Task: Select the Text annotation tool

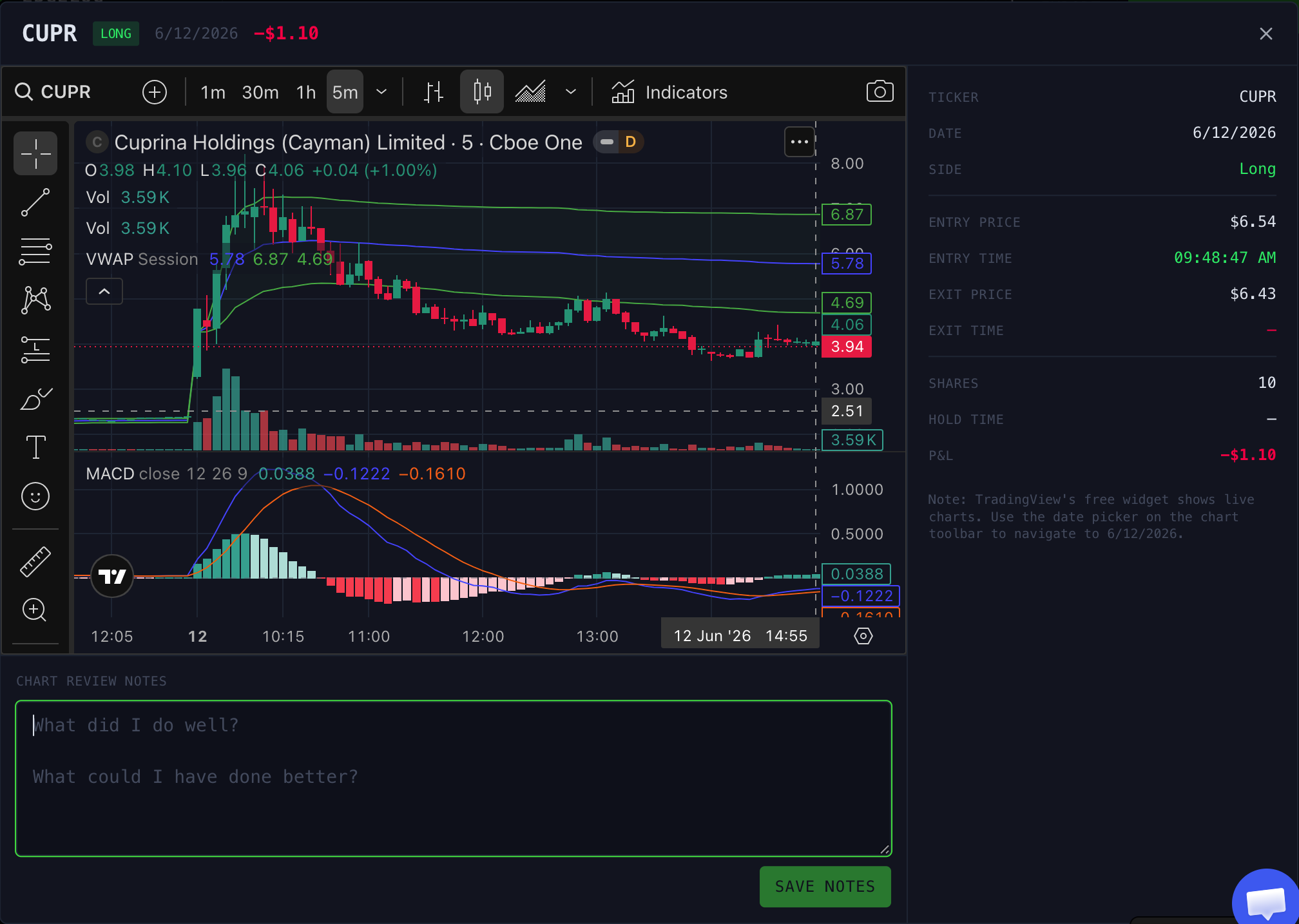Action: click(x=35, y=447)
